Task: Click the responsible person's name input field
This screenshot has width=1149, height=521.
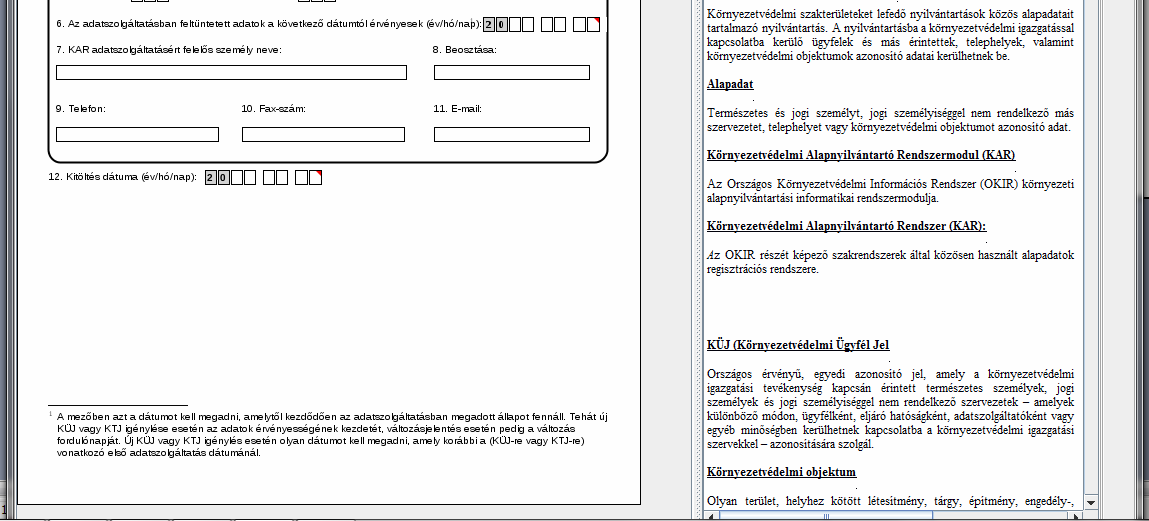Action: (x=232, y=73)
